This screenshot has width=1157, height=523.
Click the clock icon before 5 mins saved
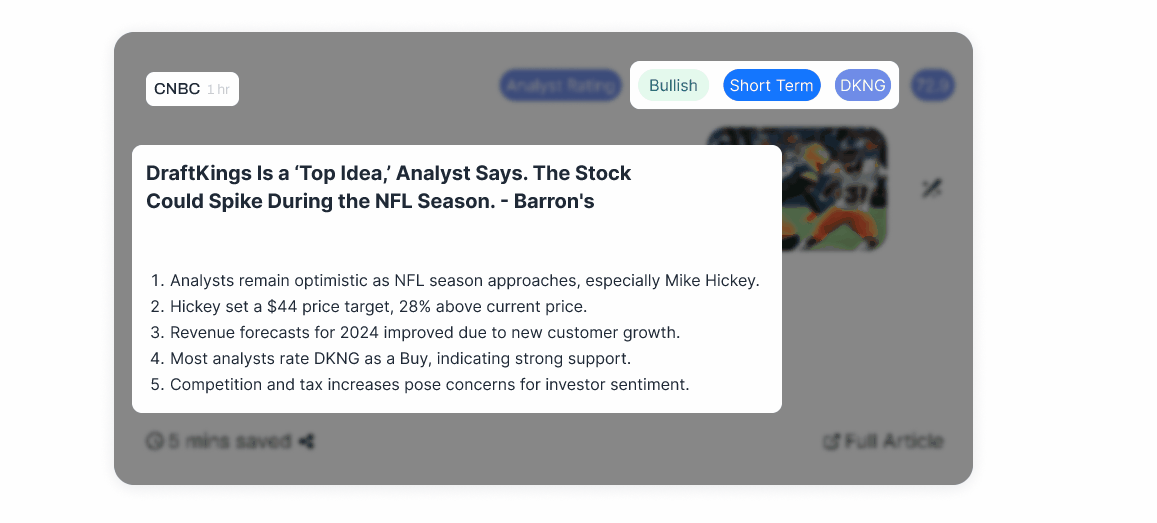click(x=154, y=442)
